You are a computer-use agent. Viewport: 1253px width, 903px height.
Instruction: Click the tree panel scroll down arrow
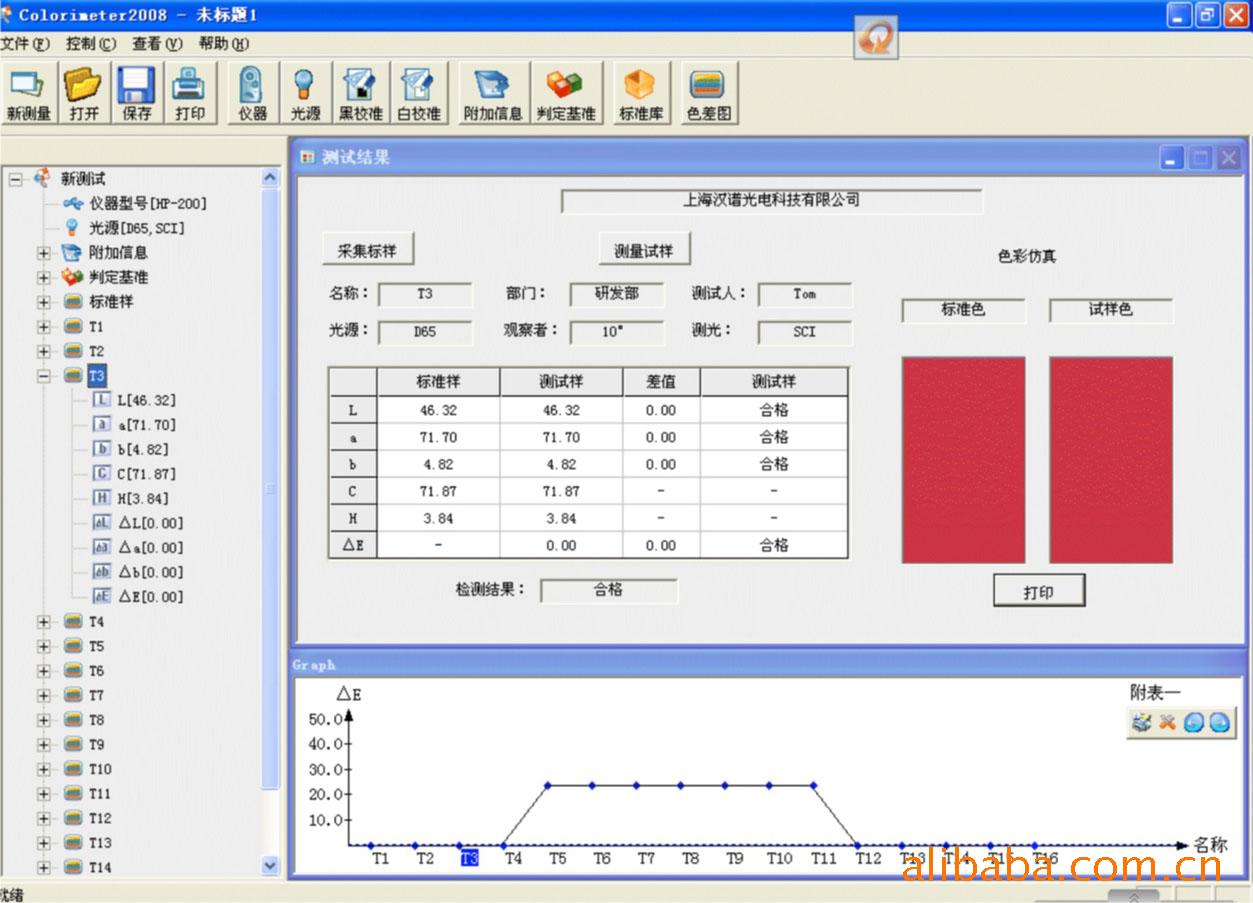point(270,865)
